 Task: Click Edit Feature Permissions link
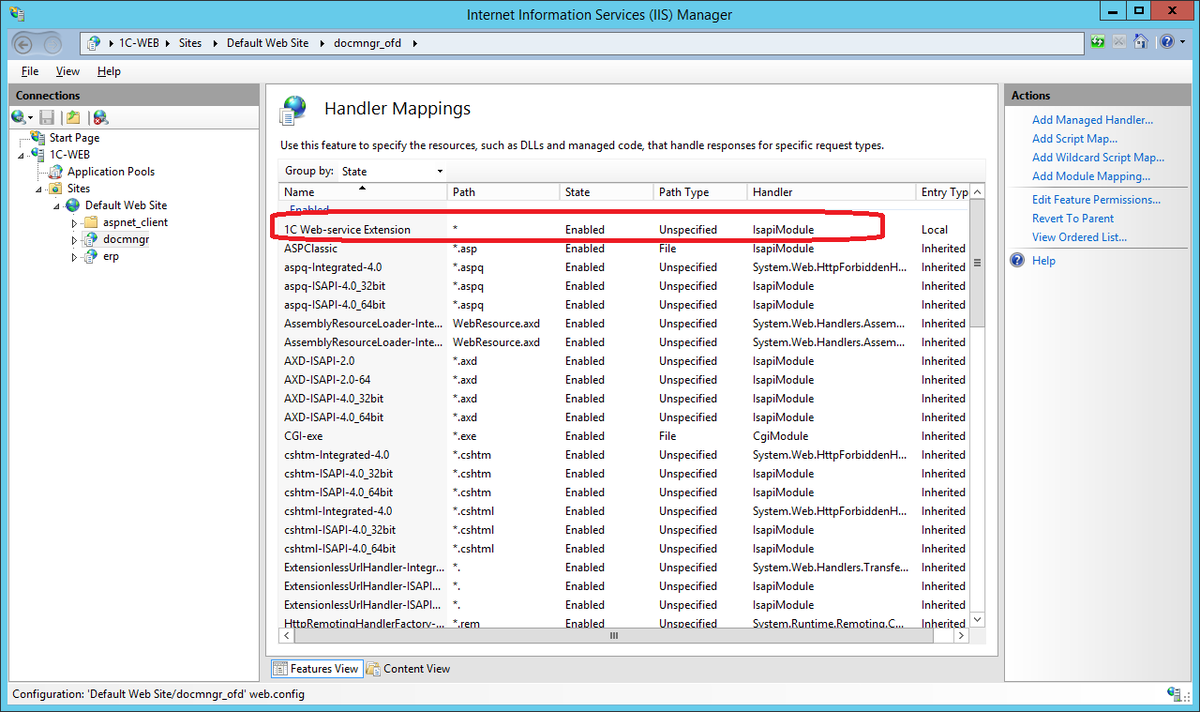point(1096,199)
